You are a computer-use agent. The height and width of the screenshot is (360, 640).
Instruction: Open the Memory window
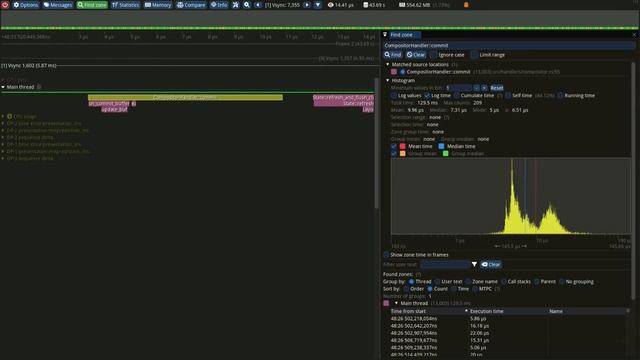point(158,5)
